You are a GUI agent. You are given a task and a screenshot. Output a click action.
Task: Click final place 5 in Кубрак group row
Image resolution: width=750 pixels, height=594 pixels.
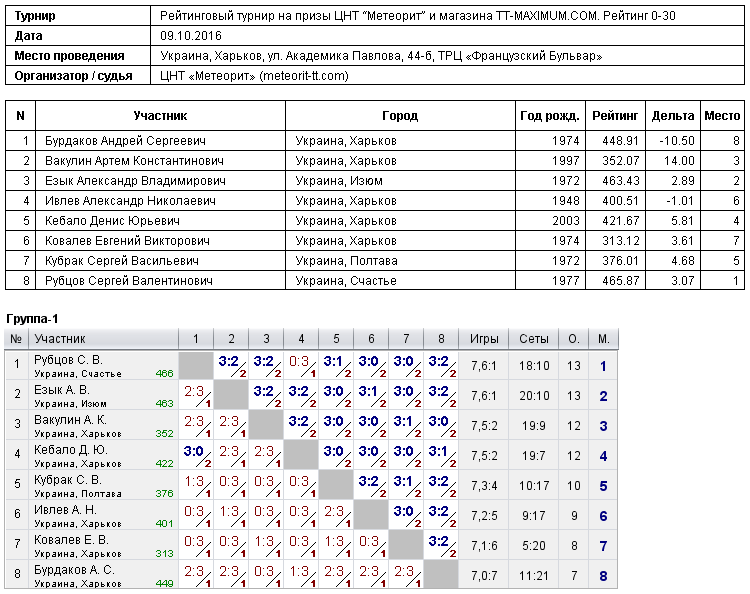(x=604, y=486)
